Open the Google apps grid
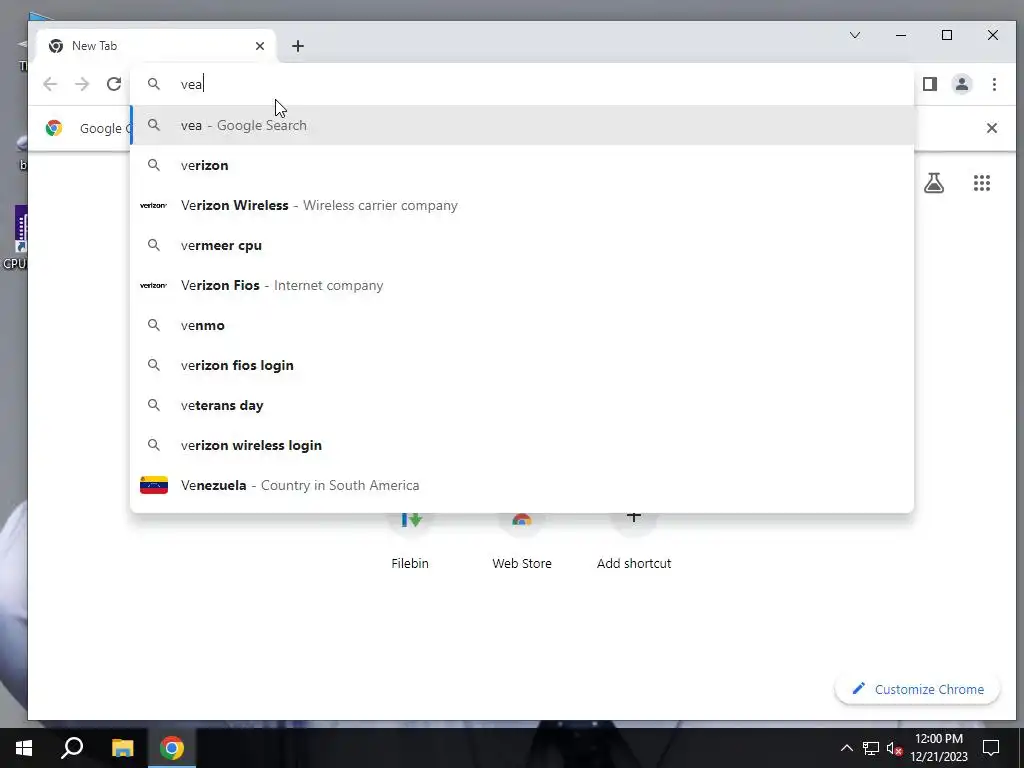 pos(982,183)
